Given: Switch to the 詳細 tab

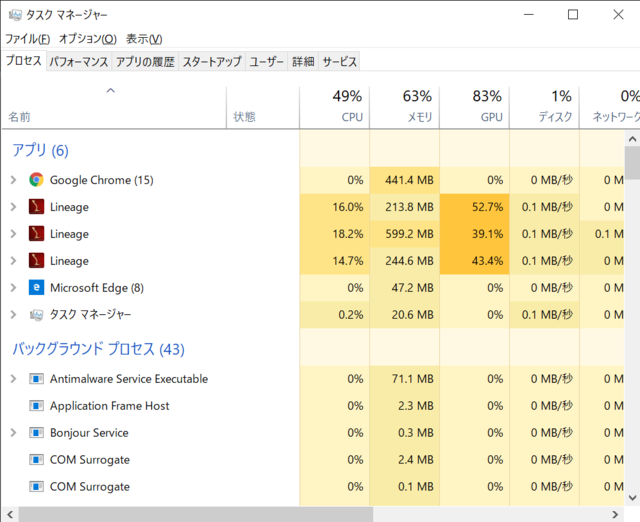Looking at the screenshot, I should click(x=303, y=62).
